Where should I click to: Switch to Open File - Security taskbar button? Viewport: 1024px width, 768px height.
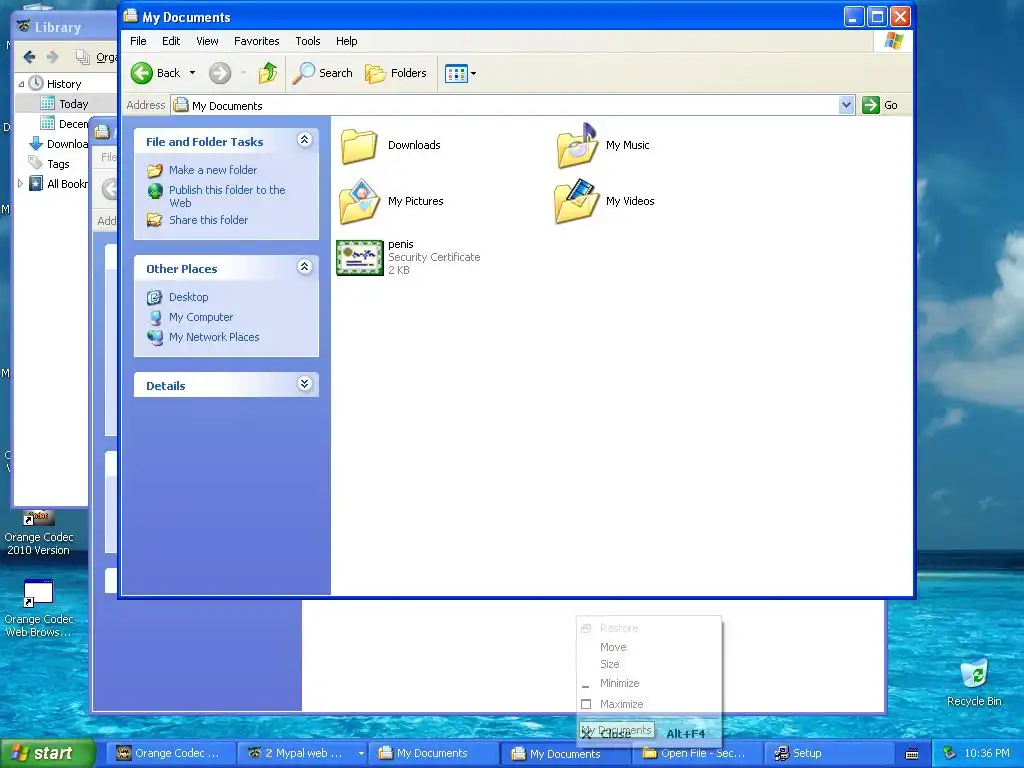[696, 753]
